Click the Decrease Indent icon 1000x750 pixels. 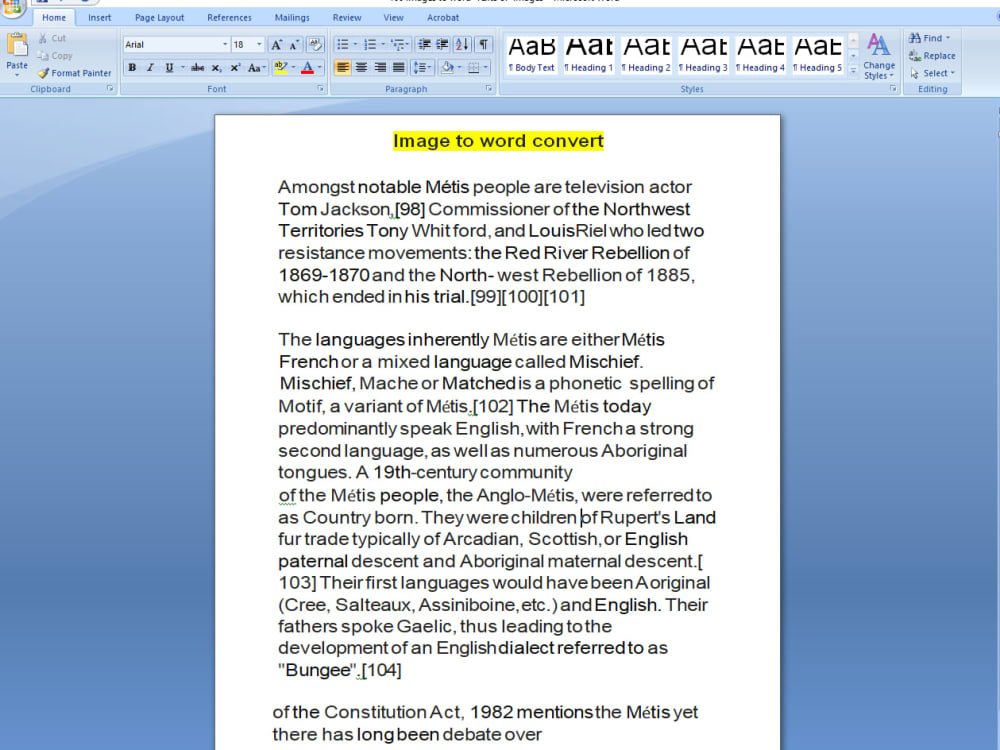coord(423,45)
